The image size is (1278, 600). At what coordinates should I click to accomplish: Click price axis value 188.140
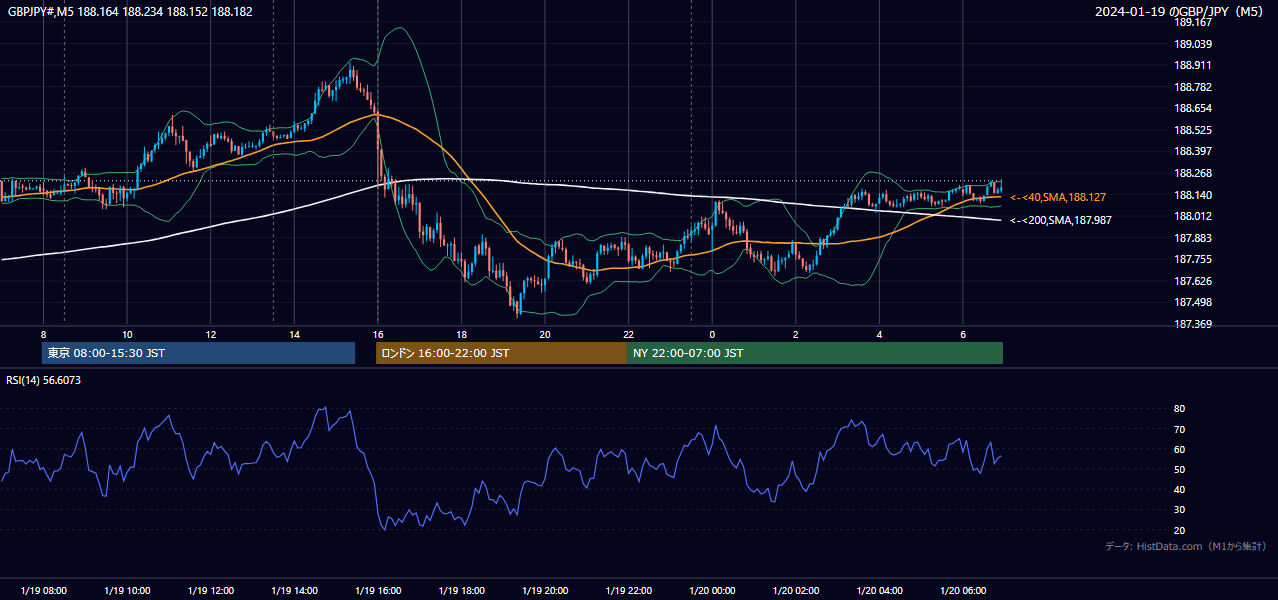[1192, 195]
